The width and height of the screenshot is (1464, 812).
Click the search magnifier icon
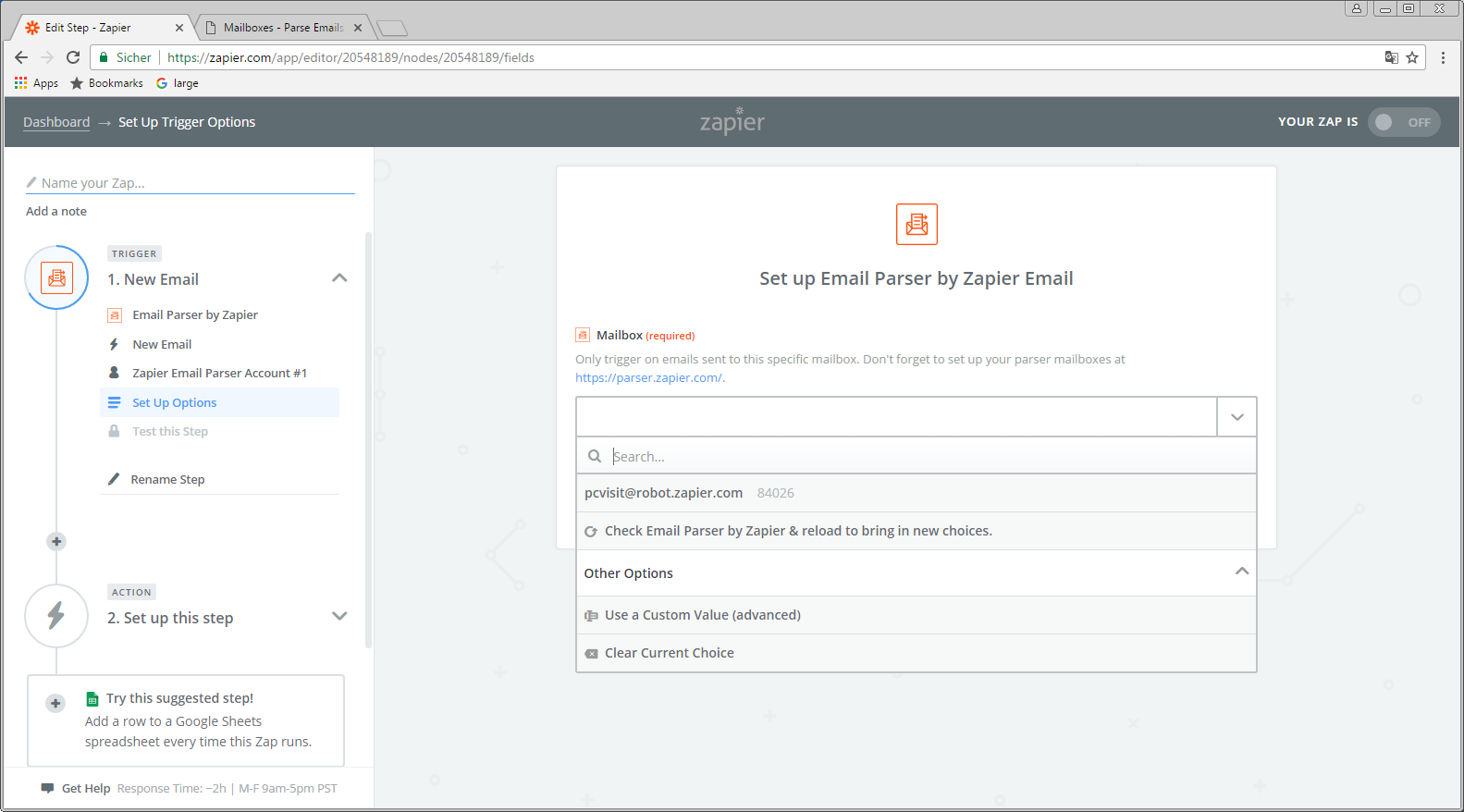point(595,456)
